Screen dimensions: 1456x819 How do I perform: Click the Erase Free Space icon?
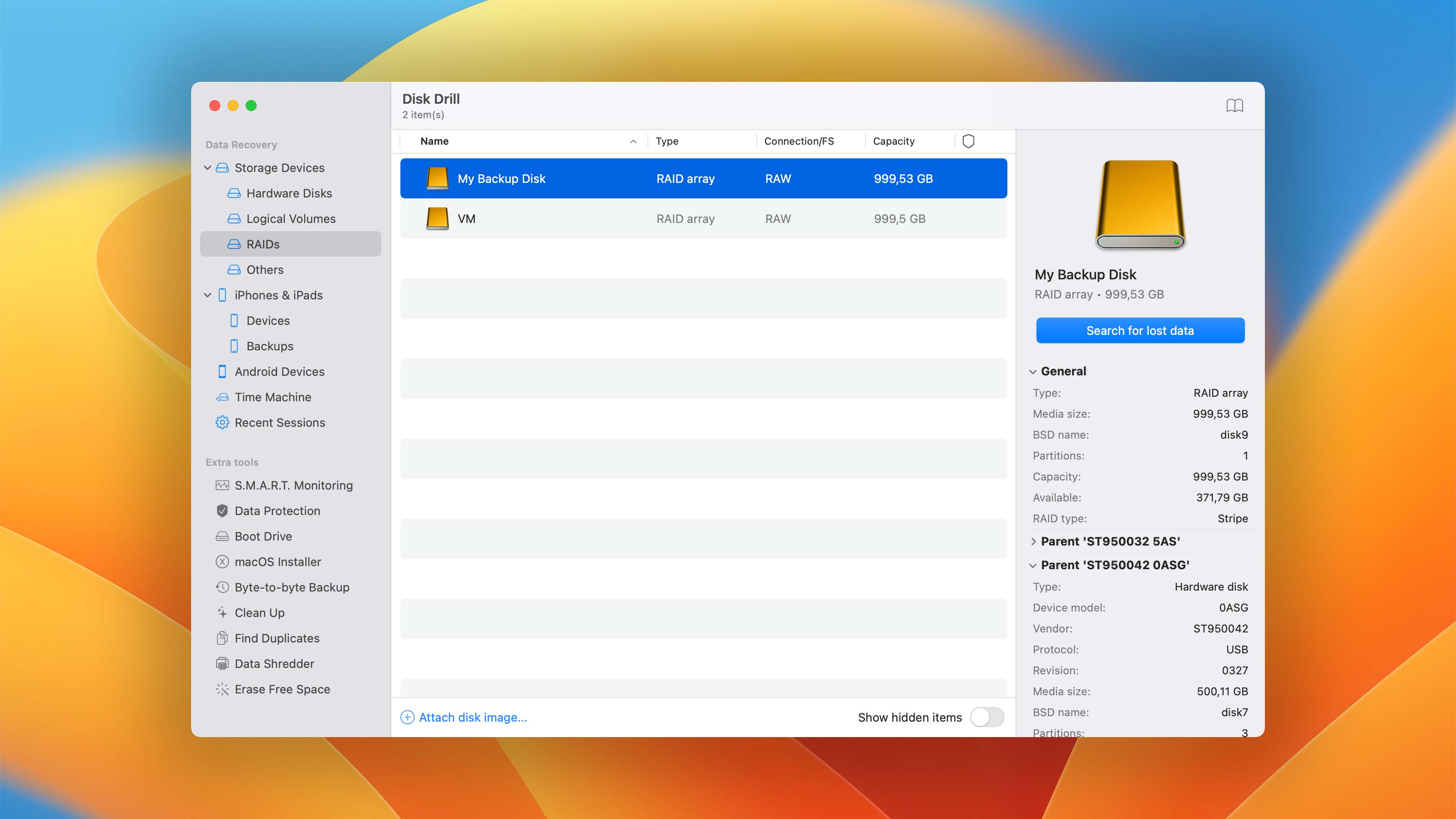(x=222, y=689)
